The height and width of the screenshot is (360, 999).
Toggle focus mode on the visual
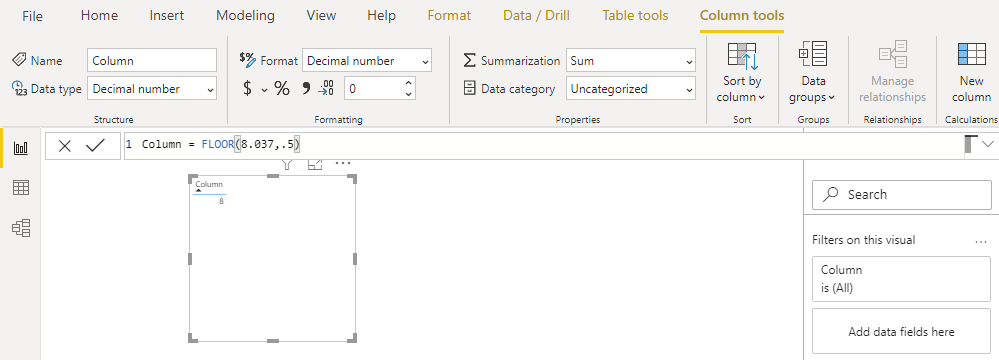point(315,164)
